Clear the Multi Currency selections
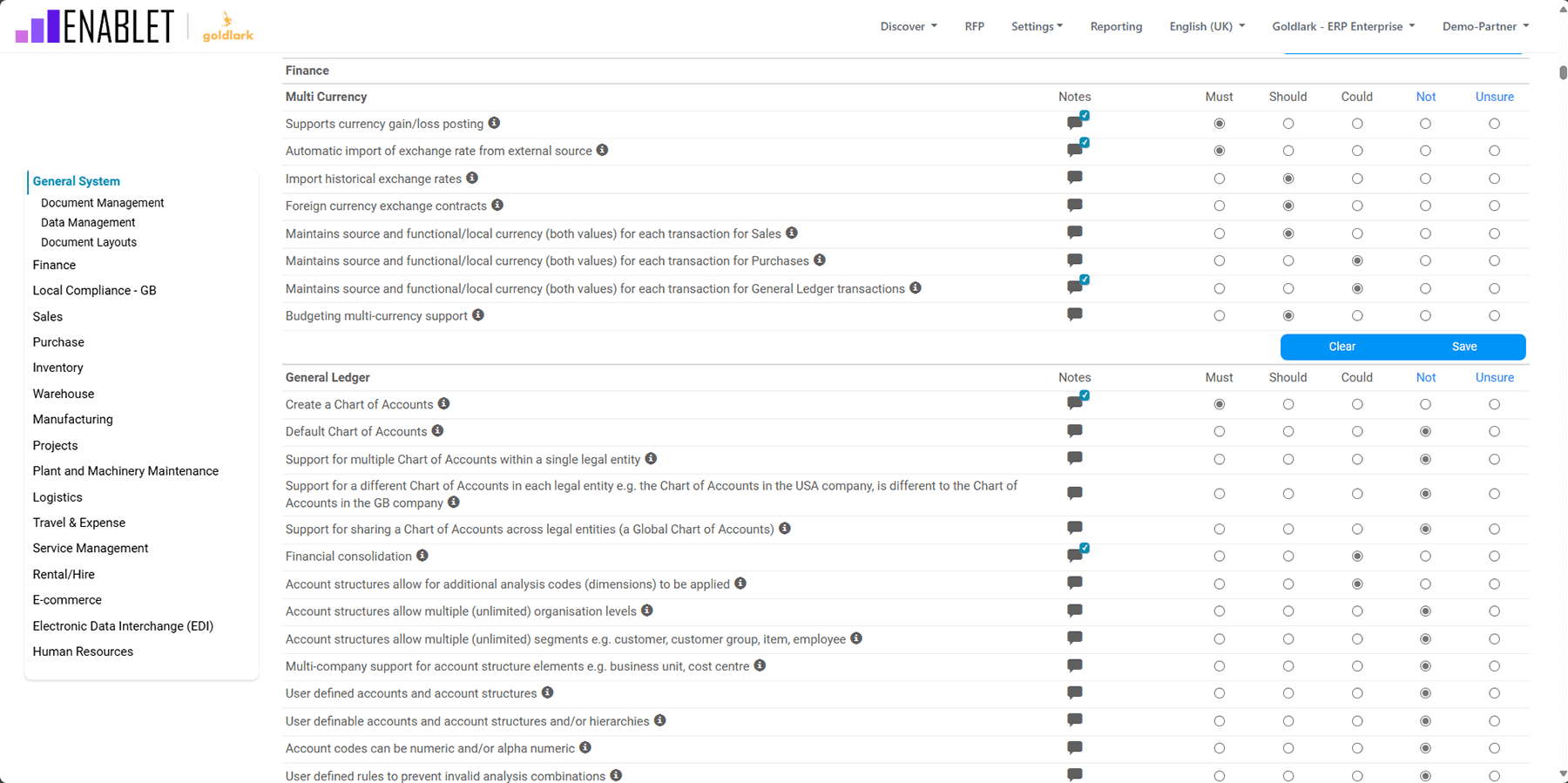 [x=1342, y=347]
